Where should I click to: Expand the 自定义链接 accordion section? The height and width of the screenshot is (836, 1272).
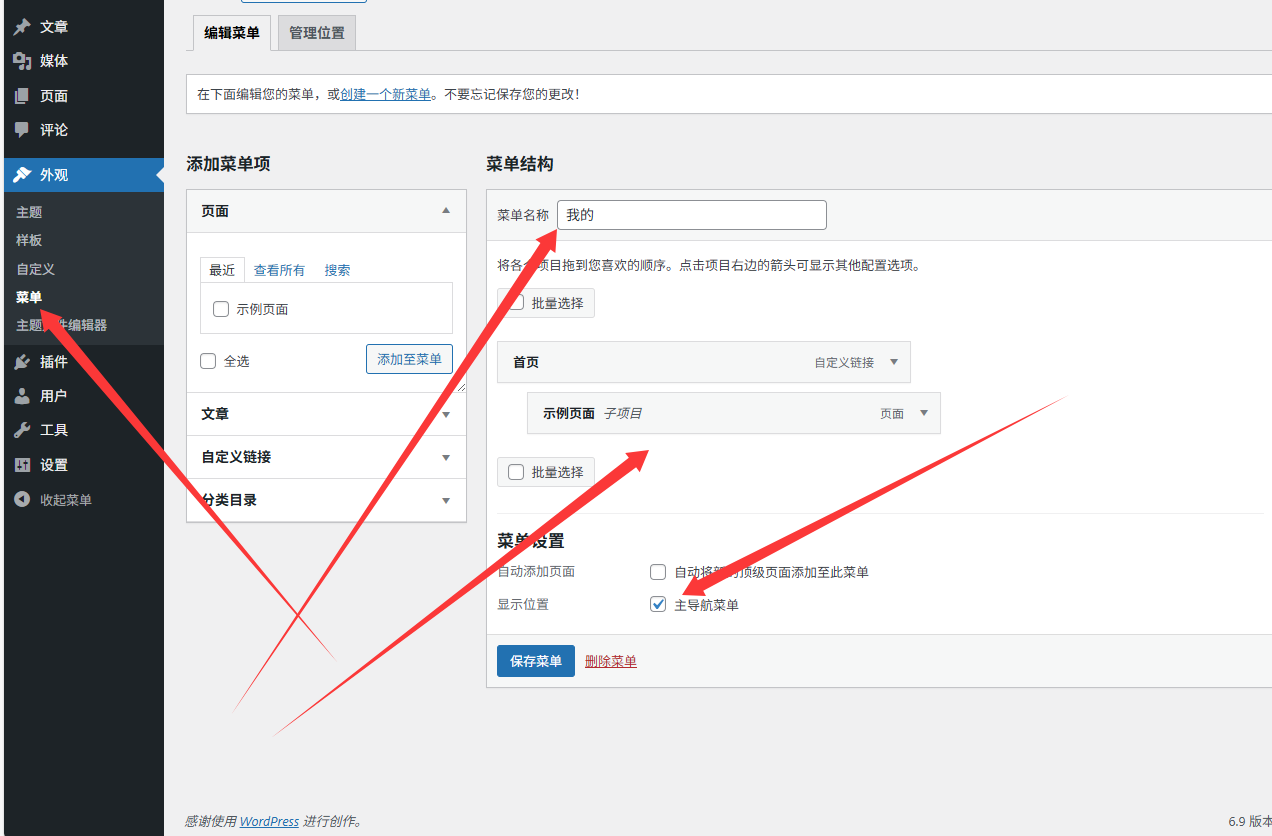point(446,457)
